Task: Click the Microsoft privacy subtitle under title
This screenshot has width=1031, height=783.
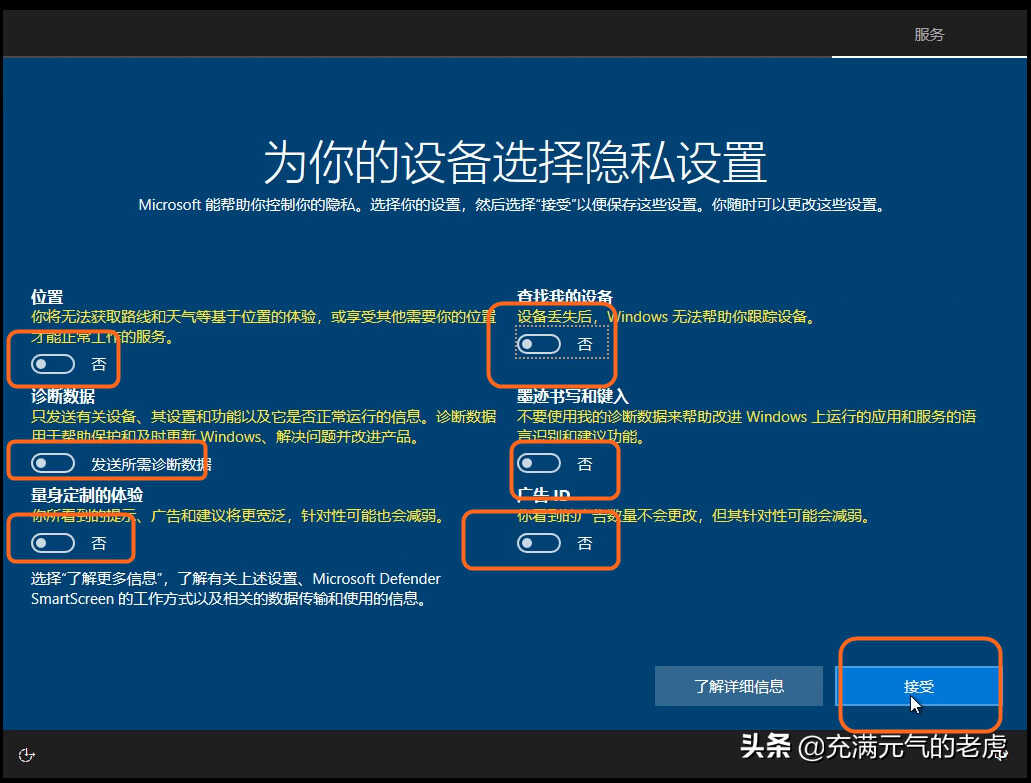Action: tap(510, 205)
